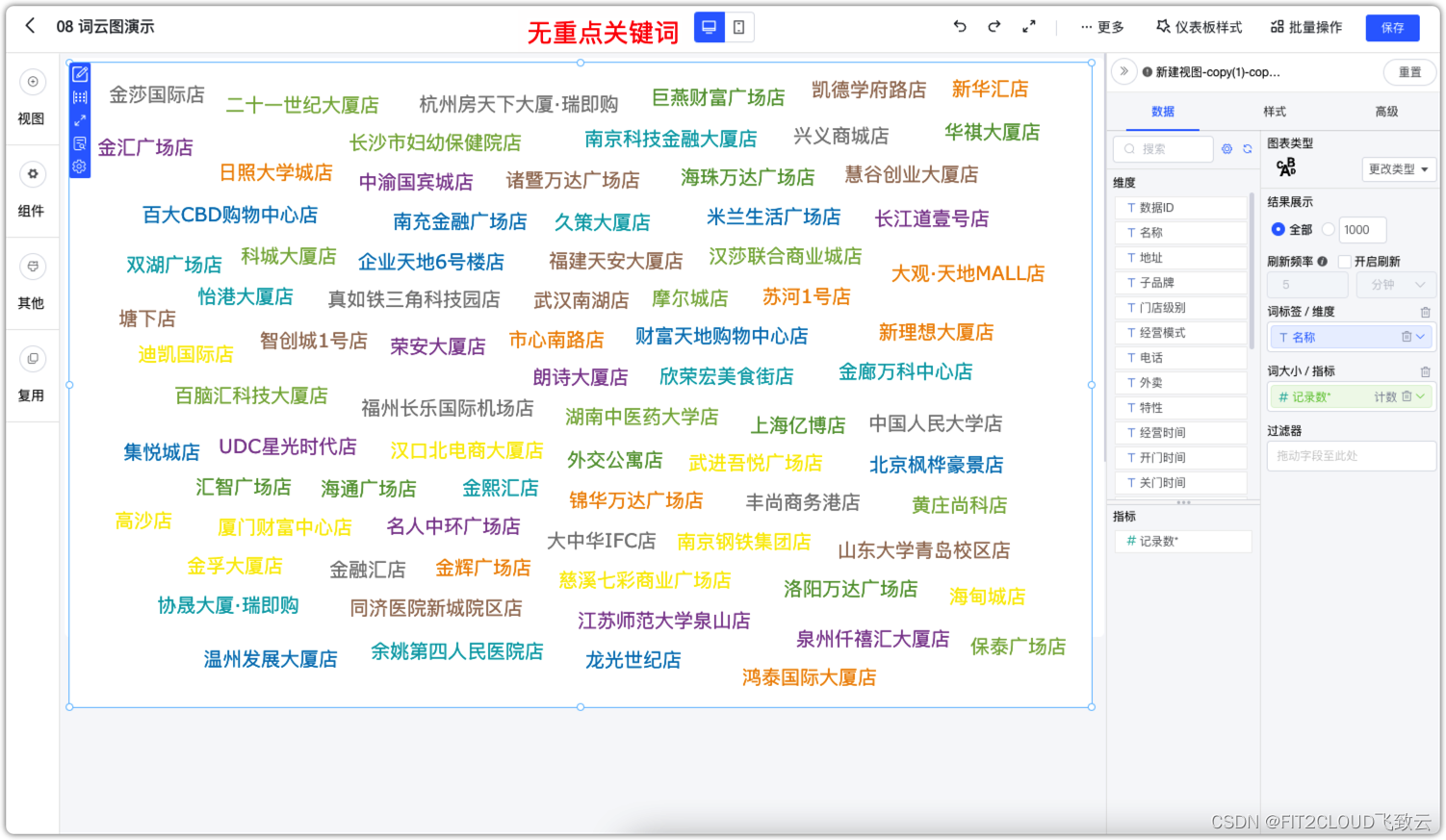Image resolution: width=1446 pixels, height=840 pixels.
Task: Select the 记录数 field under 指标
Action: [x=1183, y=542]
